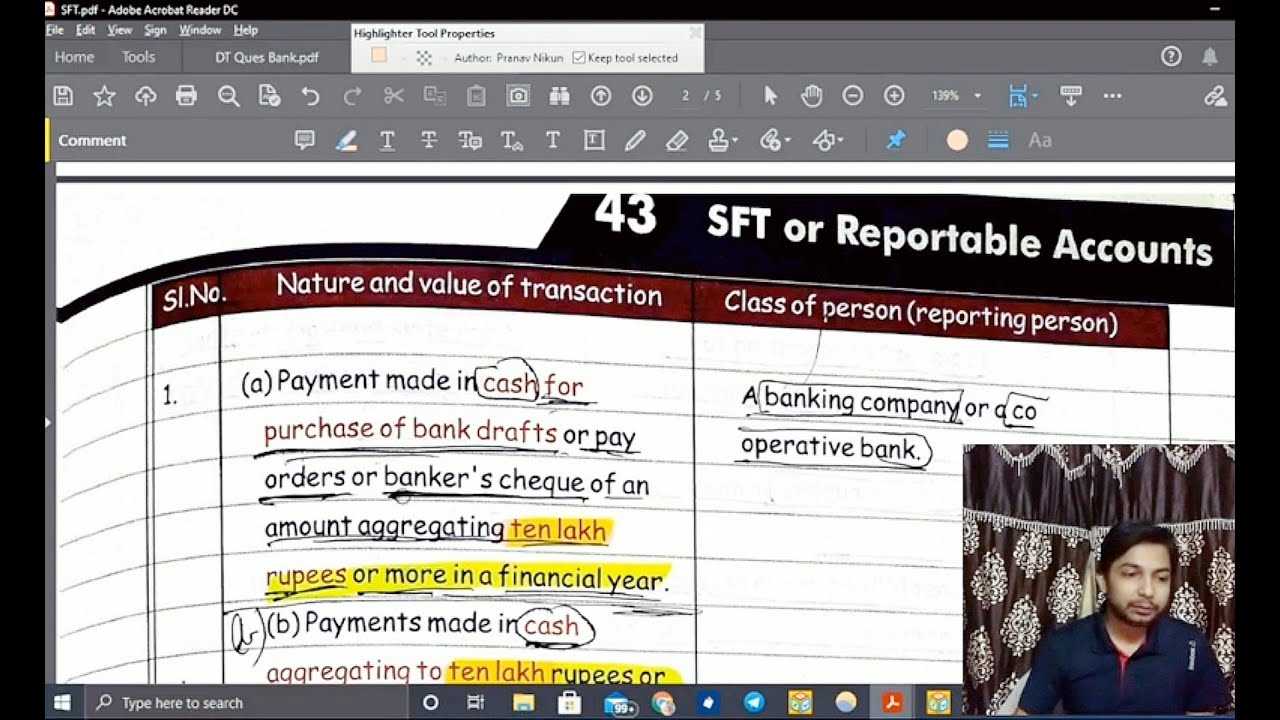
Task: Add a sticky note comment
Action: point(305,141)
